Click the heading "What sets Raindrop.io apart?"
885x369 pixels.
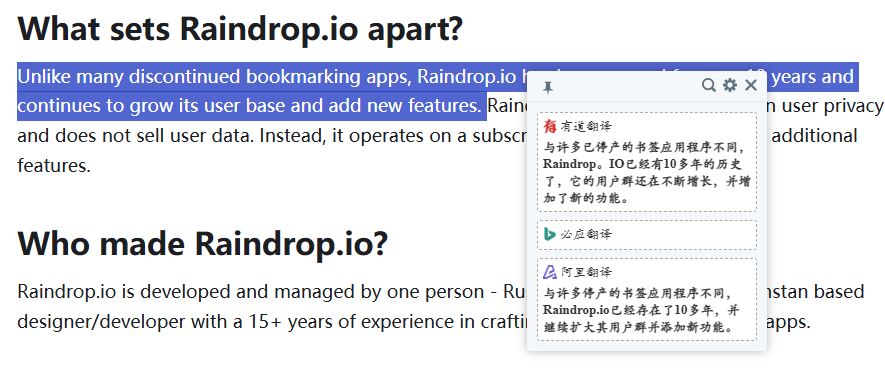240,29
